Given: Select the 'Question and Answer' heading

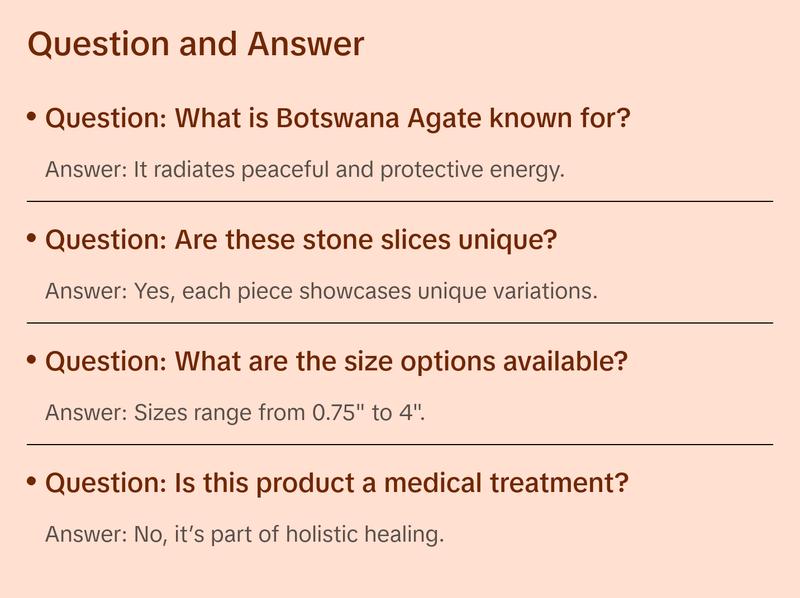Looking at the screenshot, I should pyautogui.click(x=196, y=44).
